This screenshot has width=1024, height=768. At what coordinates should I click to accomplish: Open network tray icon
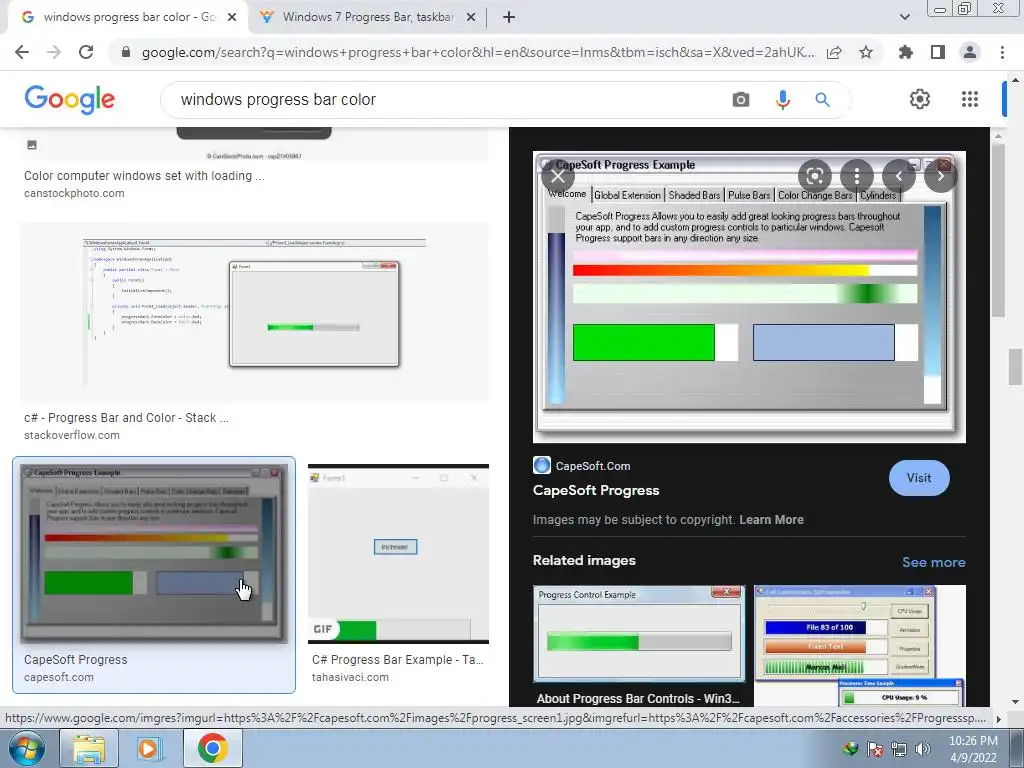pyautogui.click(x=899, y=748)
